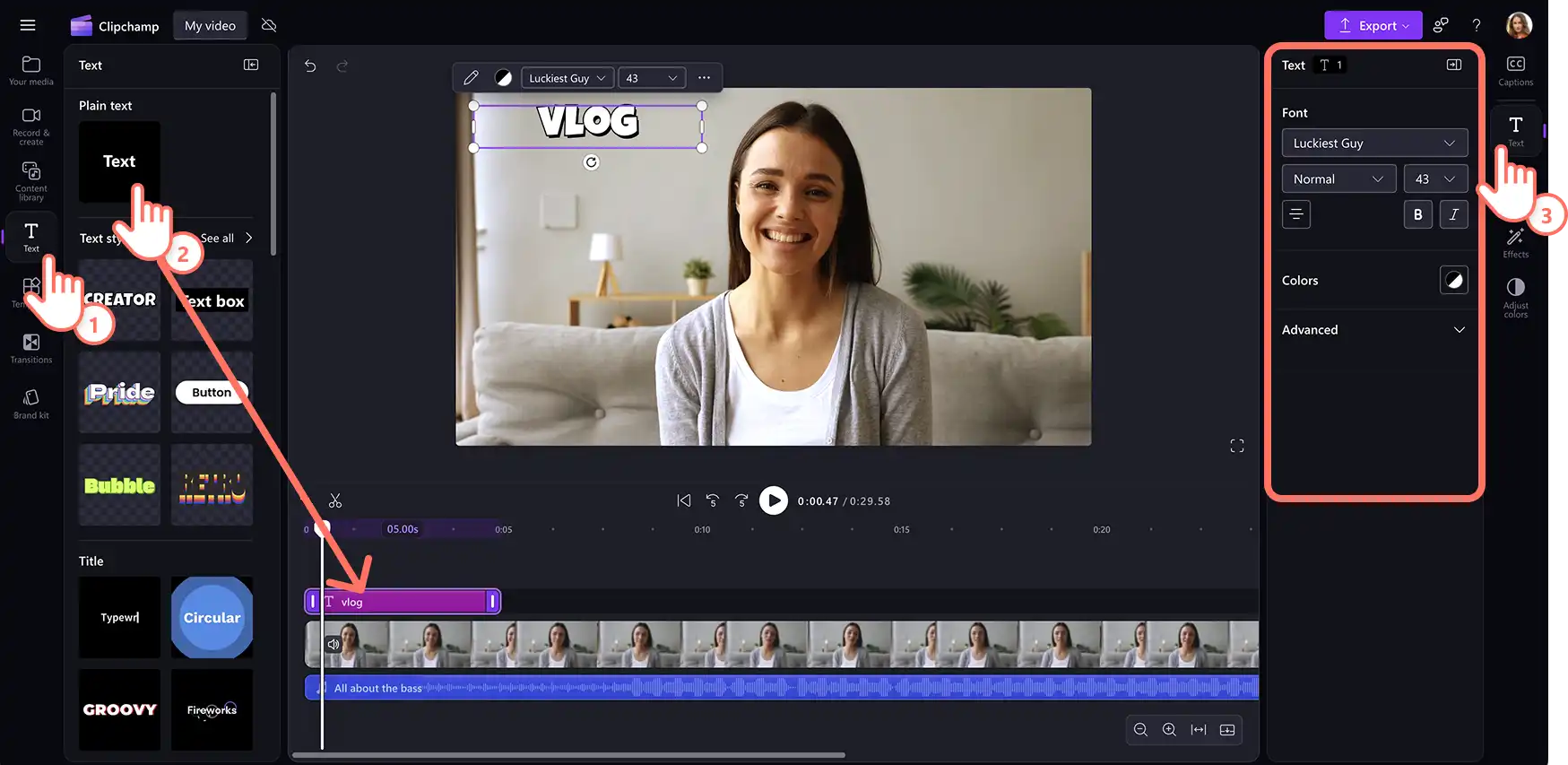This screenshot has height=765, width=1568.
Task: Forward 5 seconds
Action: pos(741,500)
